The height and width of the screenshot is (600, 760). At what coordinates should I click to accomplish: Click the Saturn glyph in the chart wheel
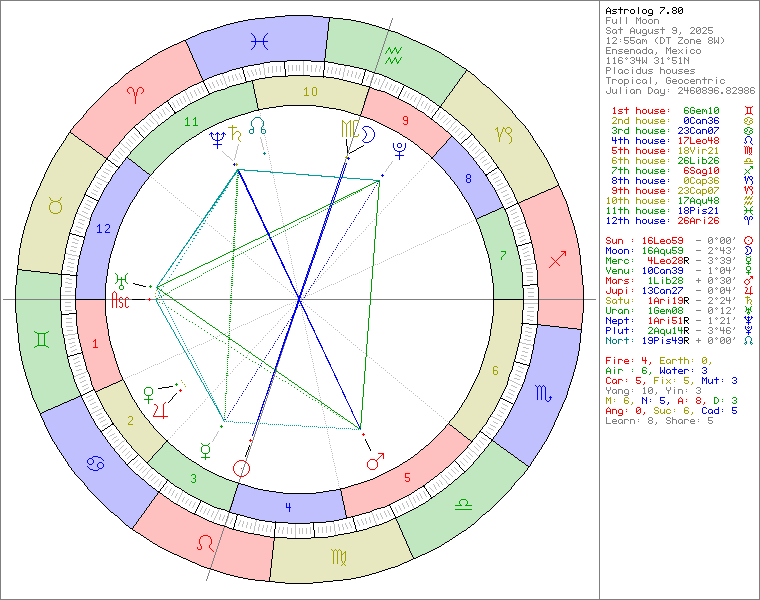coord(234,131)
